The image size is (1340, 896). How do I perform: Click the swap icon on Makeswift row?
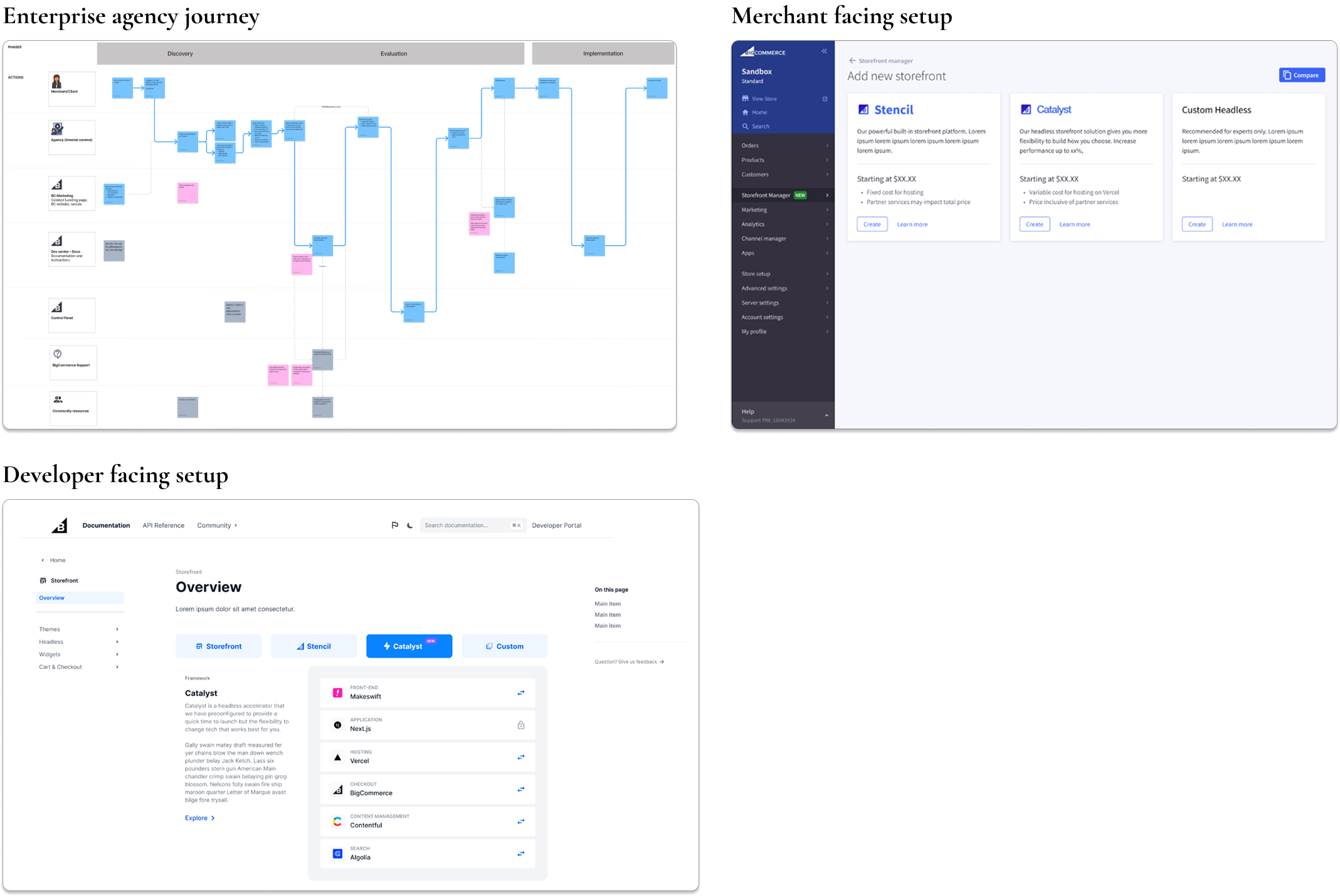click(x=520, y=693)
